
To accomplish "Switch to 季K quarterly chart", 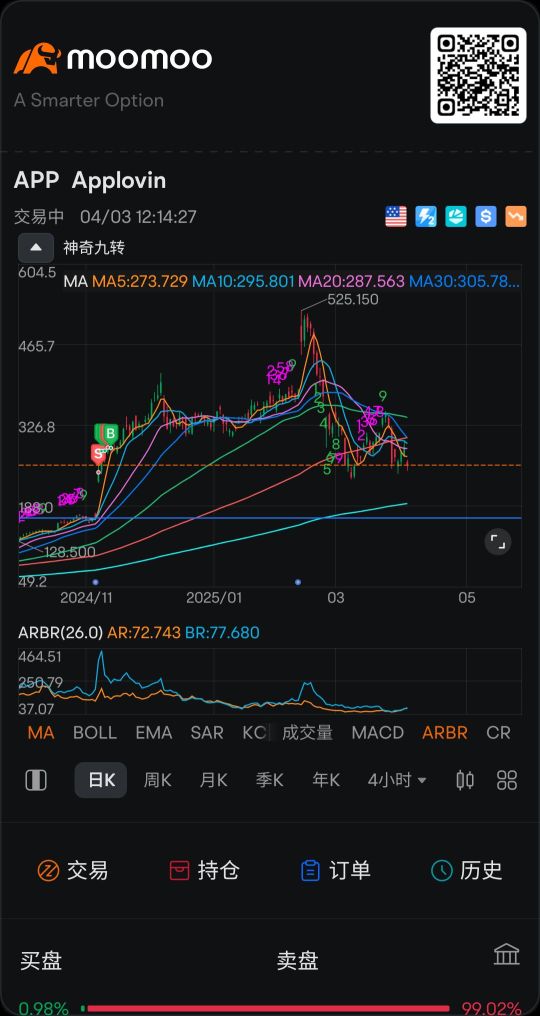I will (x=270, y=780).
